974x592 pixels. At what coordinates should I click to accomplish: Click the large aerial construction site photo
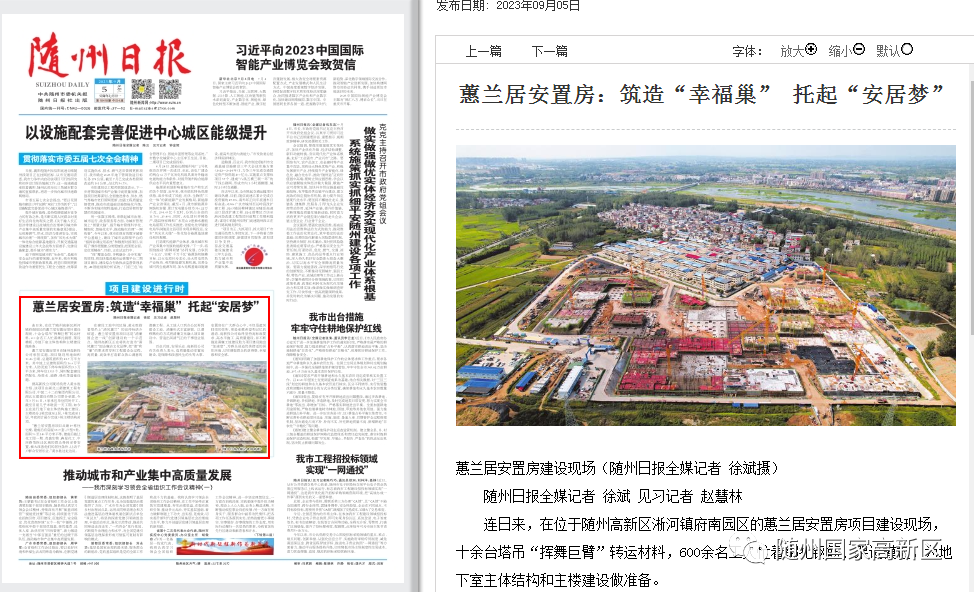(706, 285)
